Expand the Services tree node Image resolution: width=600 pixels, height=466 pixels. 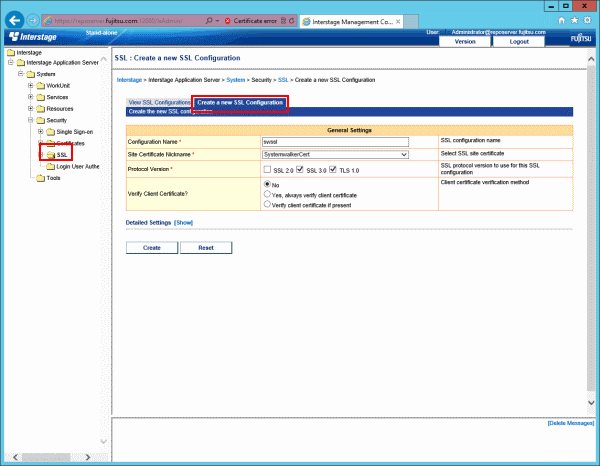(31, 97)
